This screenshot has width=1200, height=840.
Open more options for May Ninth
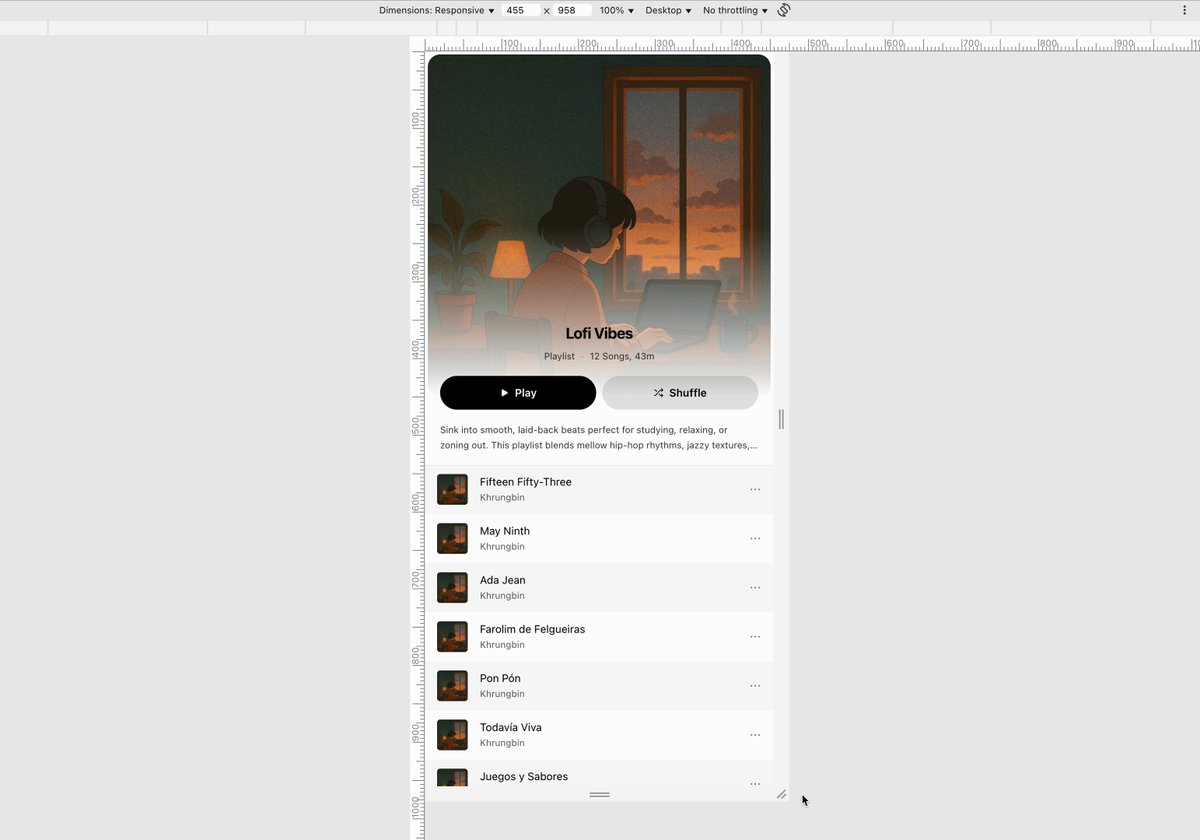point(755,538)
